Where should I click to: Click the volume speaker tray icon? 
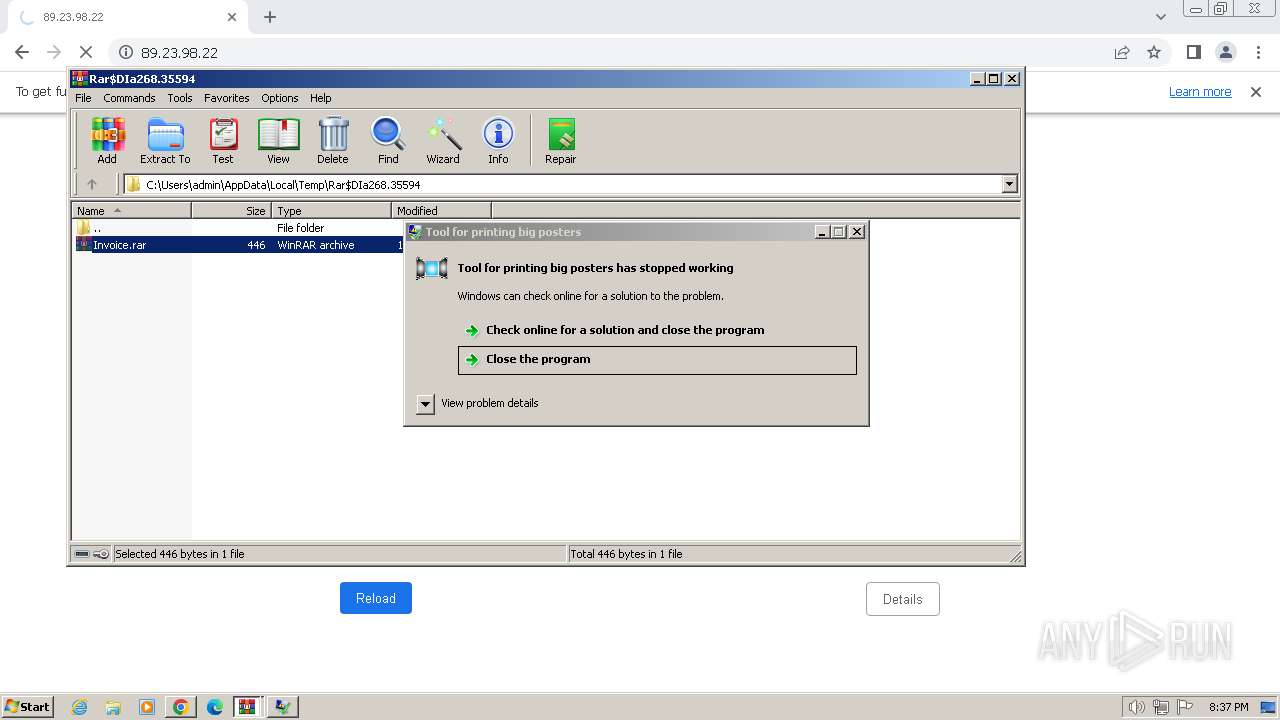point(1136,707)
